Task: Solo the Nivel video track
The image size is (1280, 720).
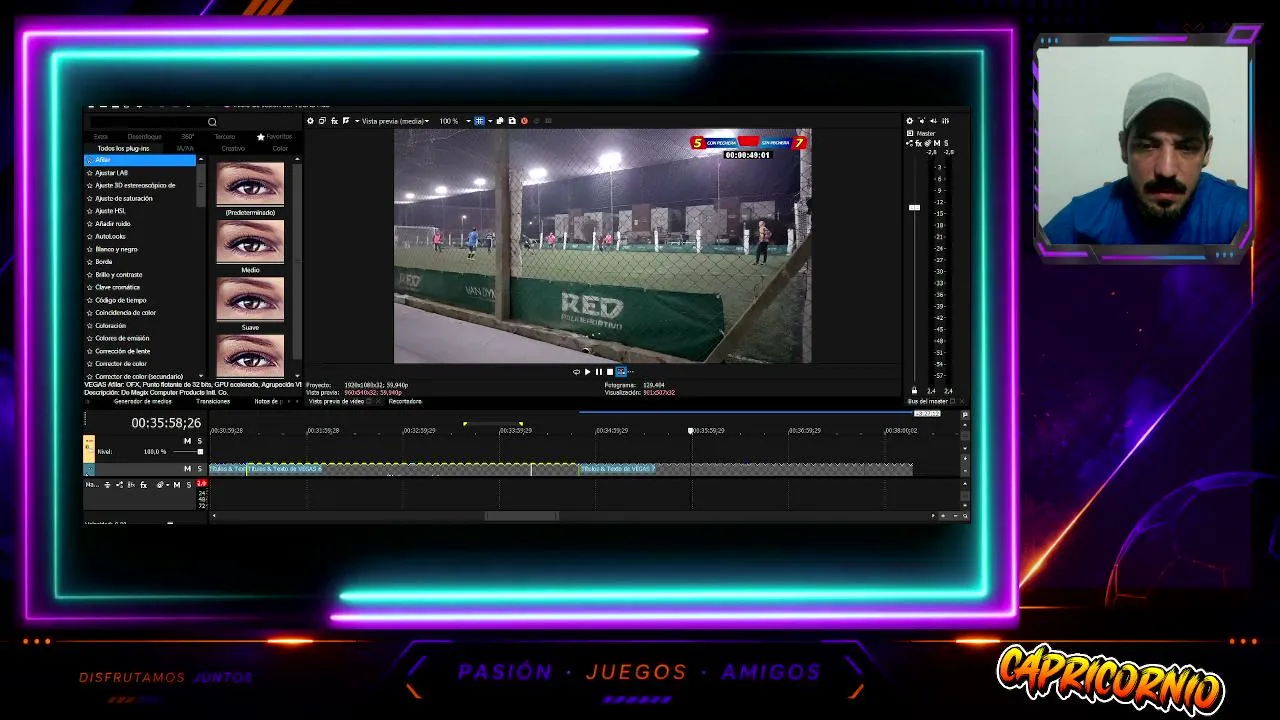Action: click(199, 441)
